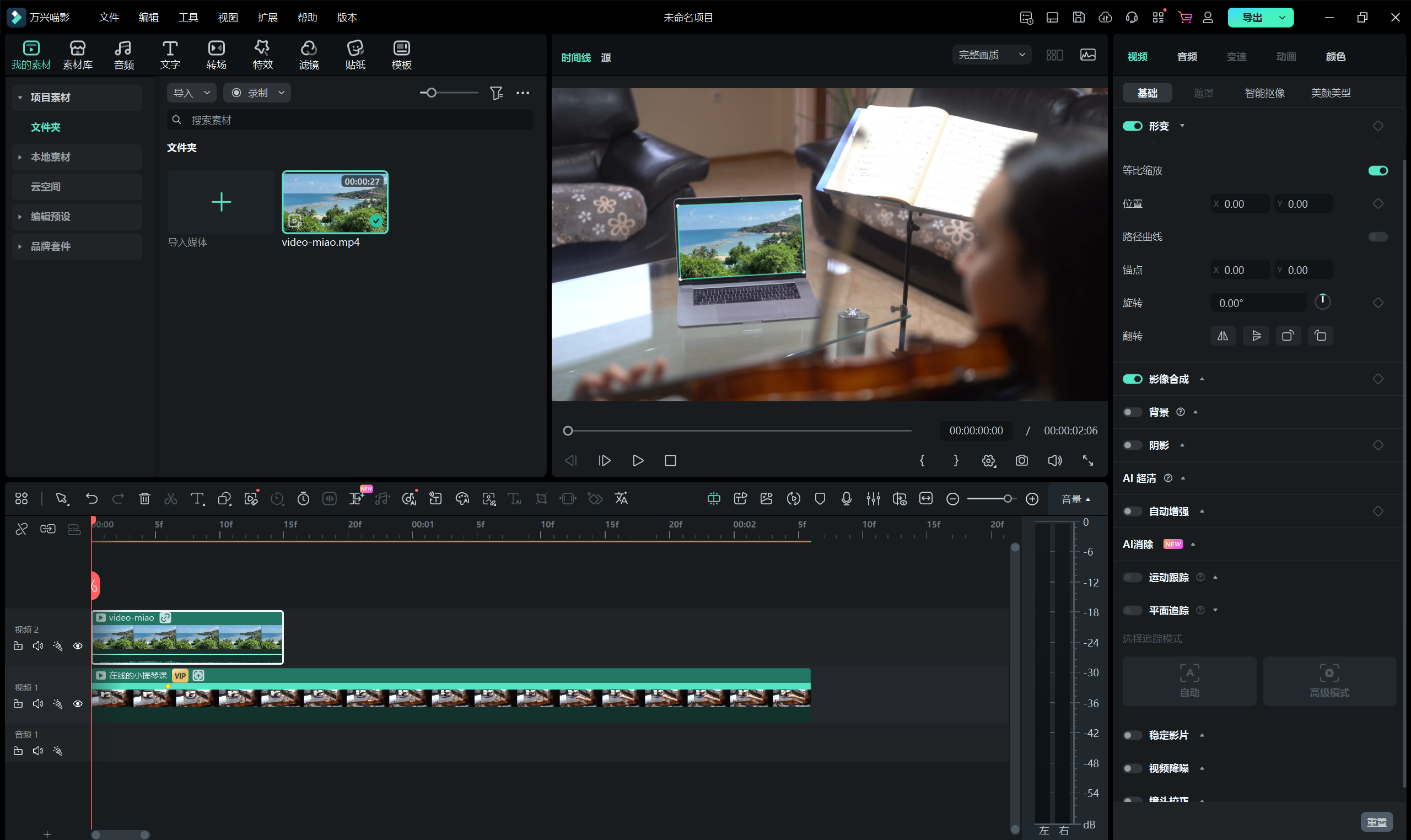Click the delete trash icon in timeline toolbar
1411x840 pixels.
click(x=144, y=499)
